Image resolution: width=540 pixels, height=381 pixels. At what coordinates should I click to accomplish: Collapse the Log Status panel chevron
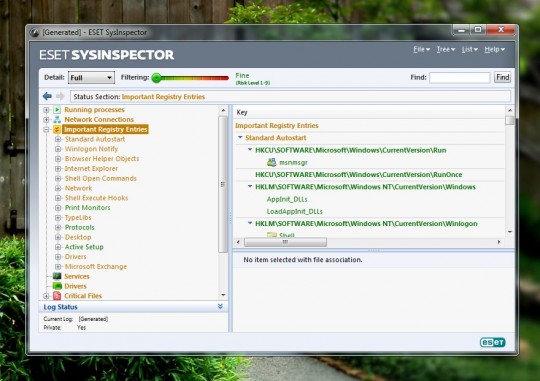[220, 306]
